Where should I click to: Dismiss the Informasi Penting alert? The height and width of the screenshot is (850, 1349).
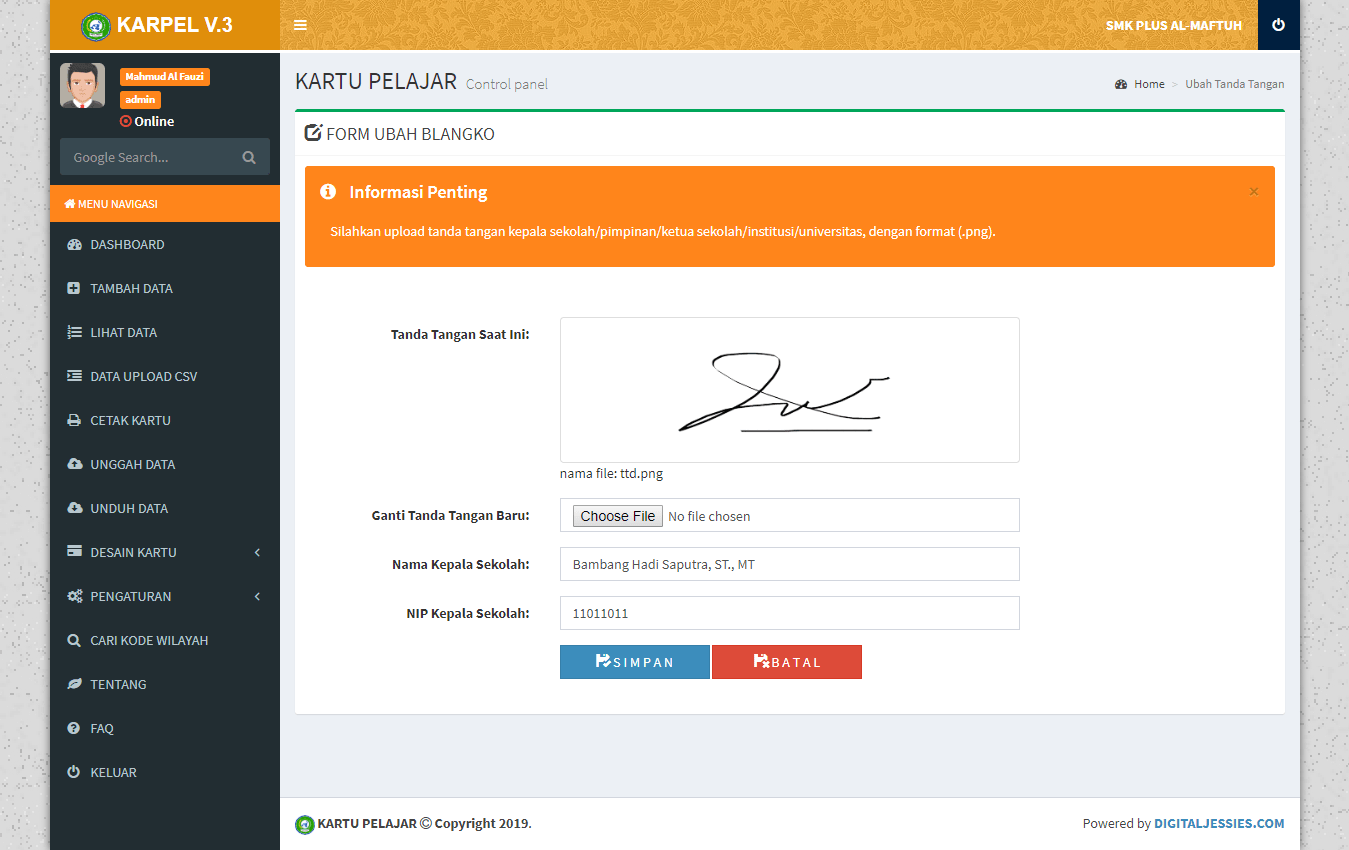(x=1253, y=192)
